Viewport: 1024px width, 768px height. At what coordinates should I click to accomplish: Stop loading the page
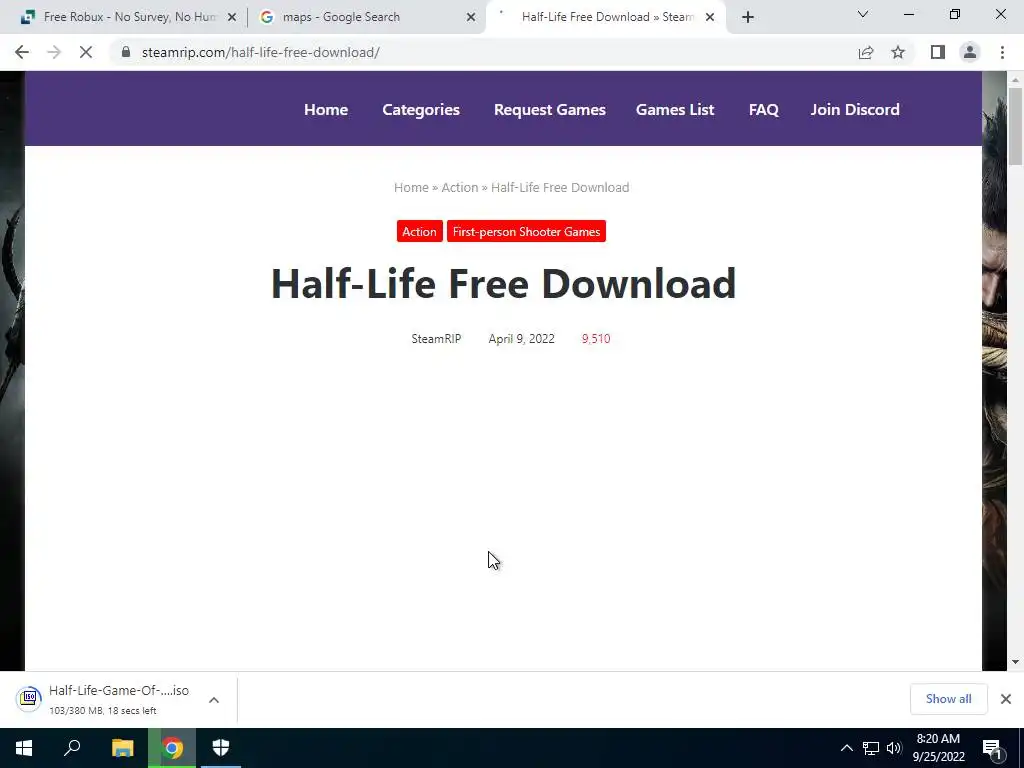[86, 52]
